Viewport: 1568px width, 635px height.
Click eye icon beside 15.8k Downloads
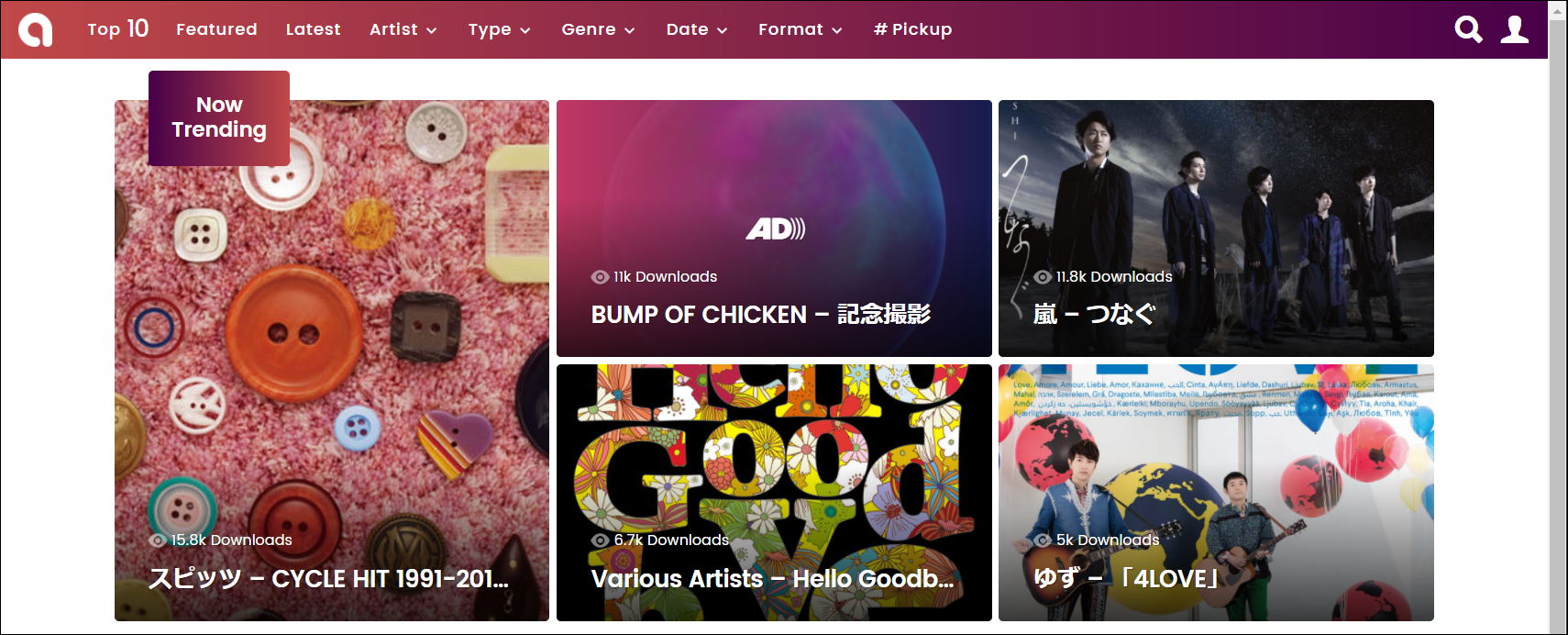(x=158, y=540)
